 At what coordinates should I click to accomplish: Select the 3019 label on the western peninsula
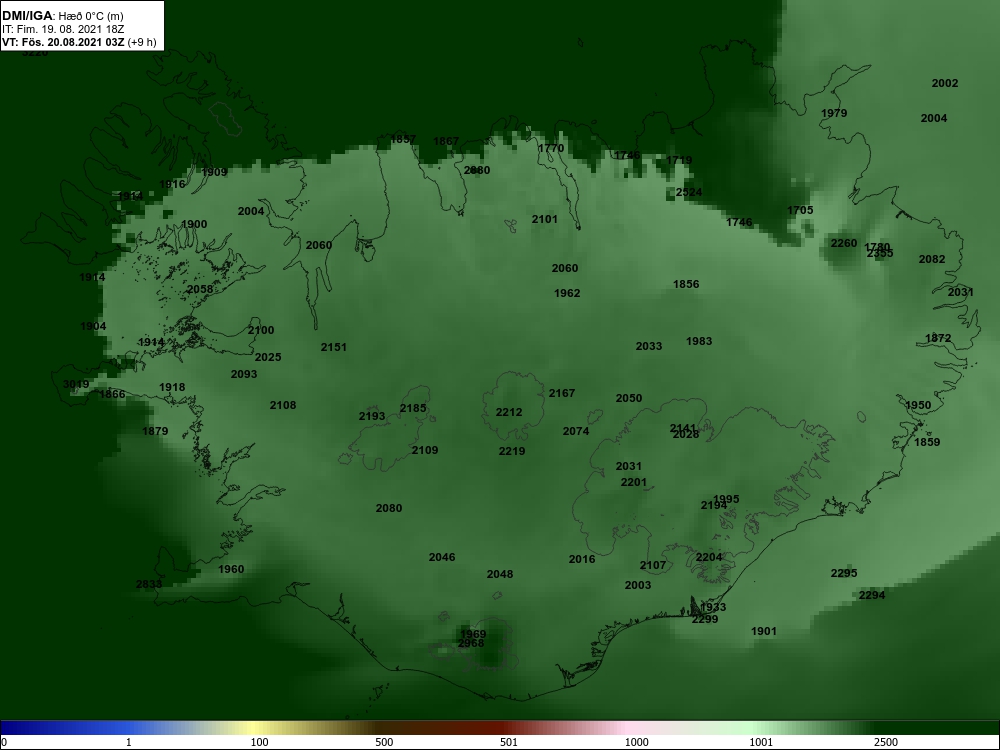point(76,384)
